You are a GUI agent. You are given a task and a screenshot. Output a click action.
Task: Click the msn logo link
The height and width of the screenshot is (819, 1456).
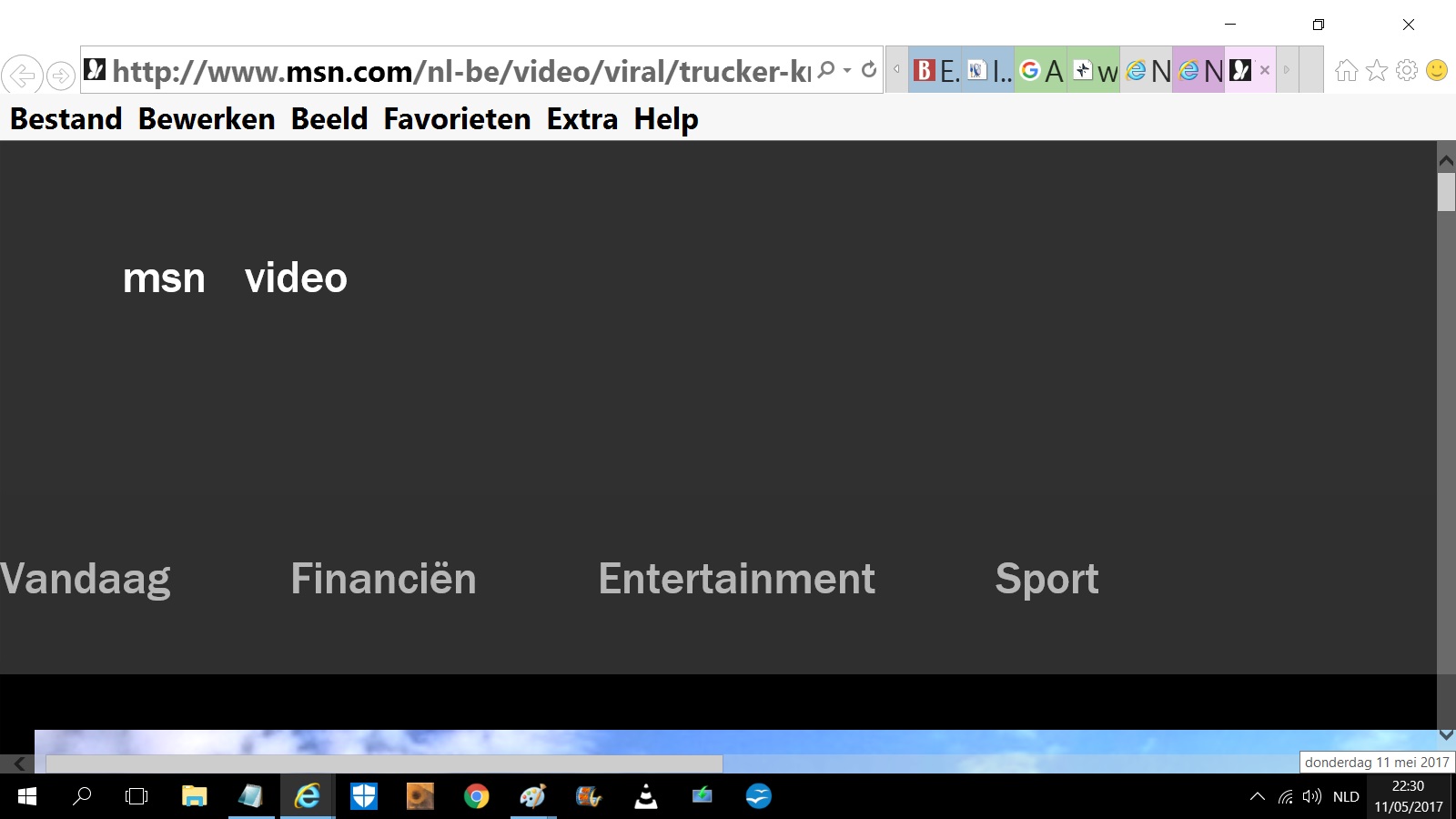pyautogui.click(x=164, y=278)
